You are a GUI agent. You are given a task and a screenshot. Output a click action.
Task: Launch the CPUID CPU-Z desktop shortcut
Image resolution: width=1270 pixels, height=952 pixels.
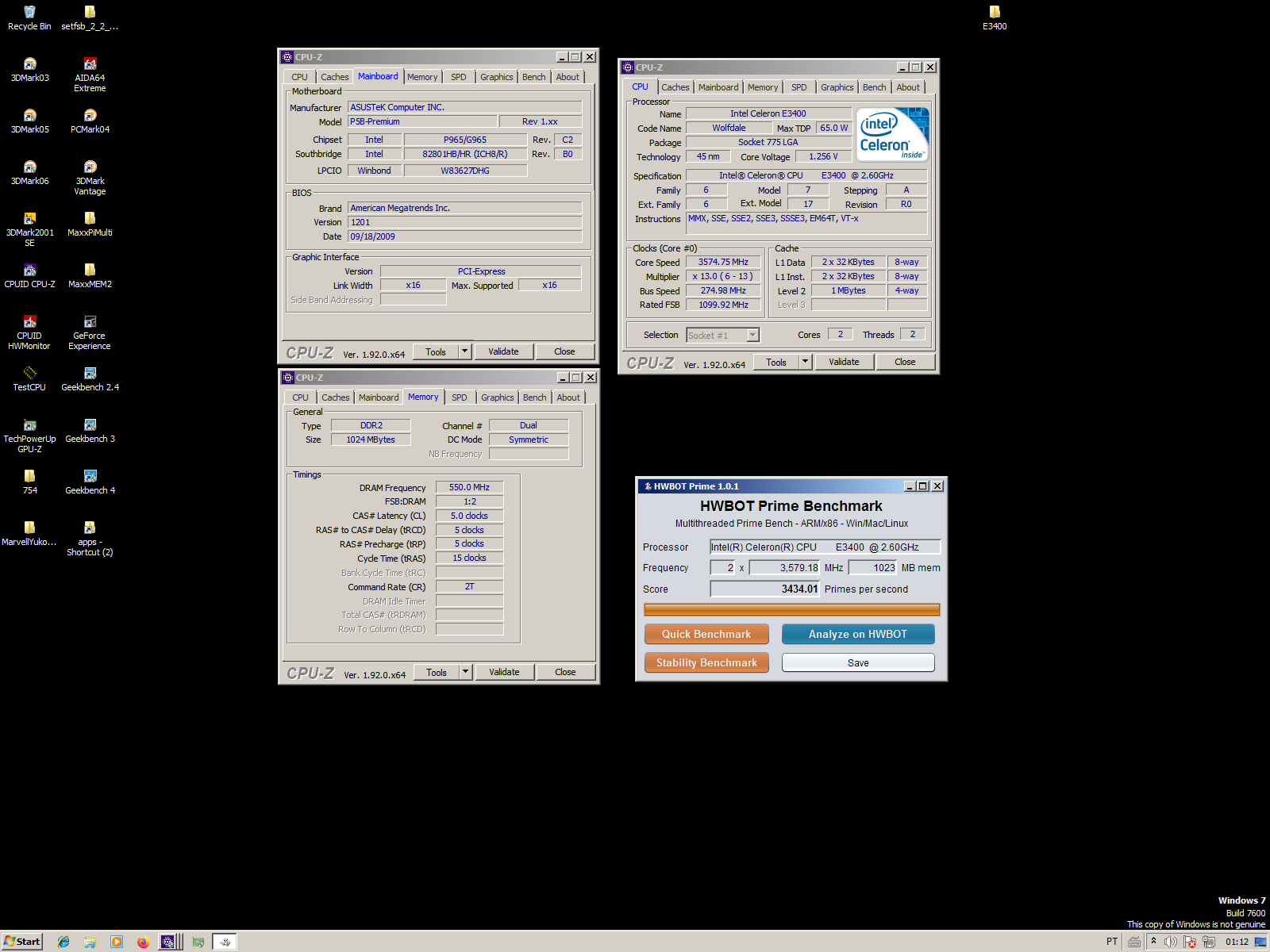[29, 275]
